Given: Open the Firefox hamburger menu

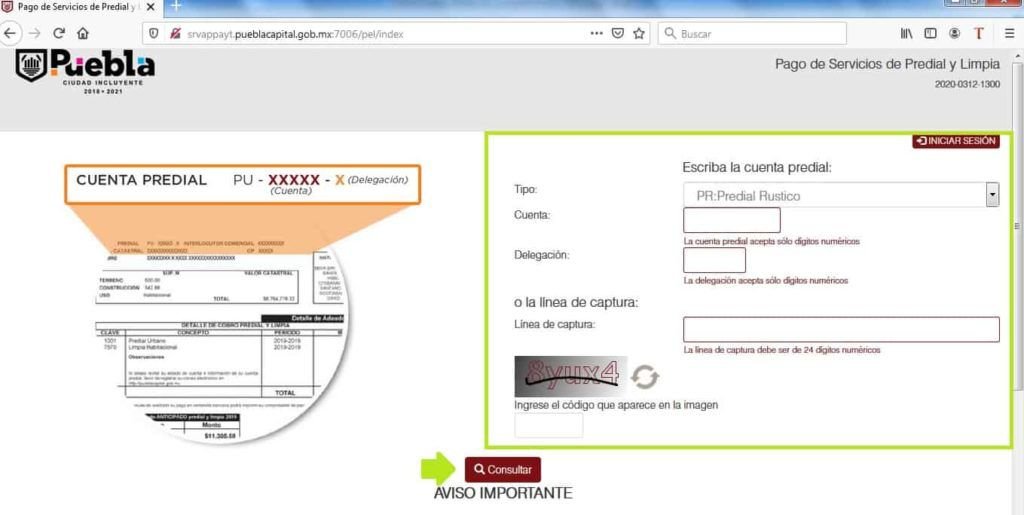Looking at the screenshot, I should [1009, 33].
